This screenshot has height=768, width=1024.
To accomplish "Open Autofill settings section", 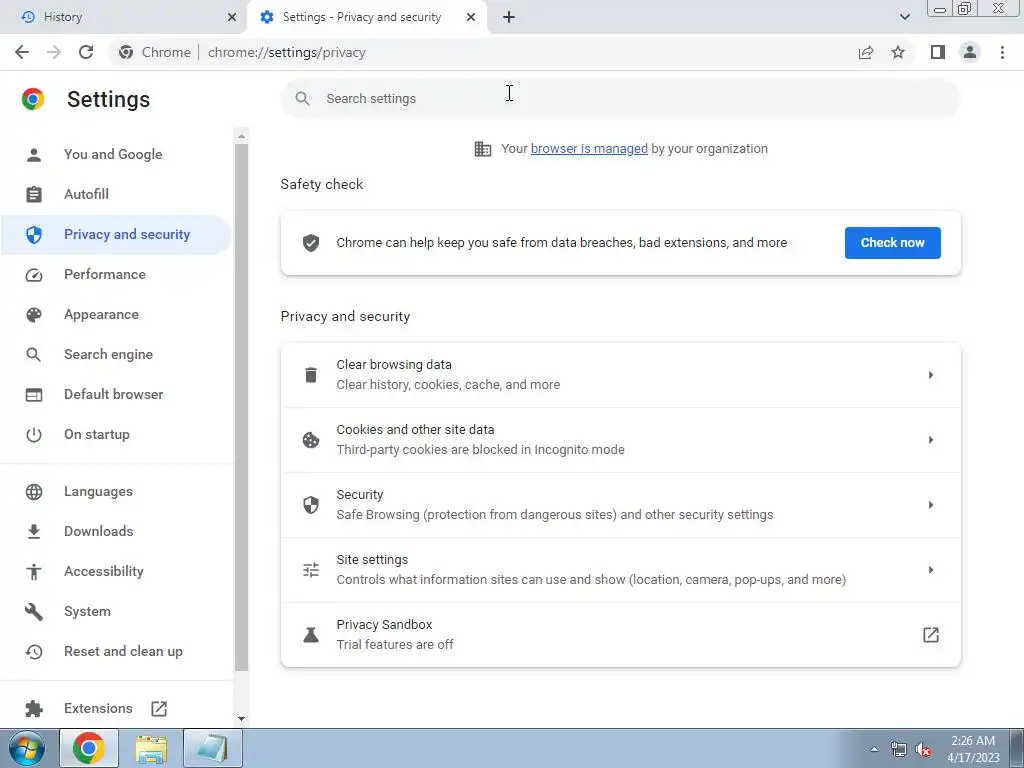I will [x=116, y=195].
